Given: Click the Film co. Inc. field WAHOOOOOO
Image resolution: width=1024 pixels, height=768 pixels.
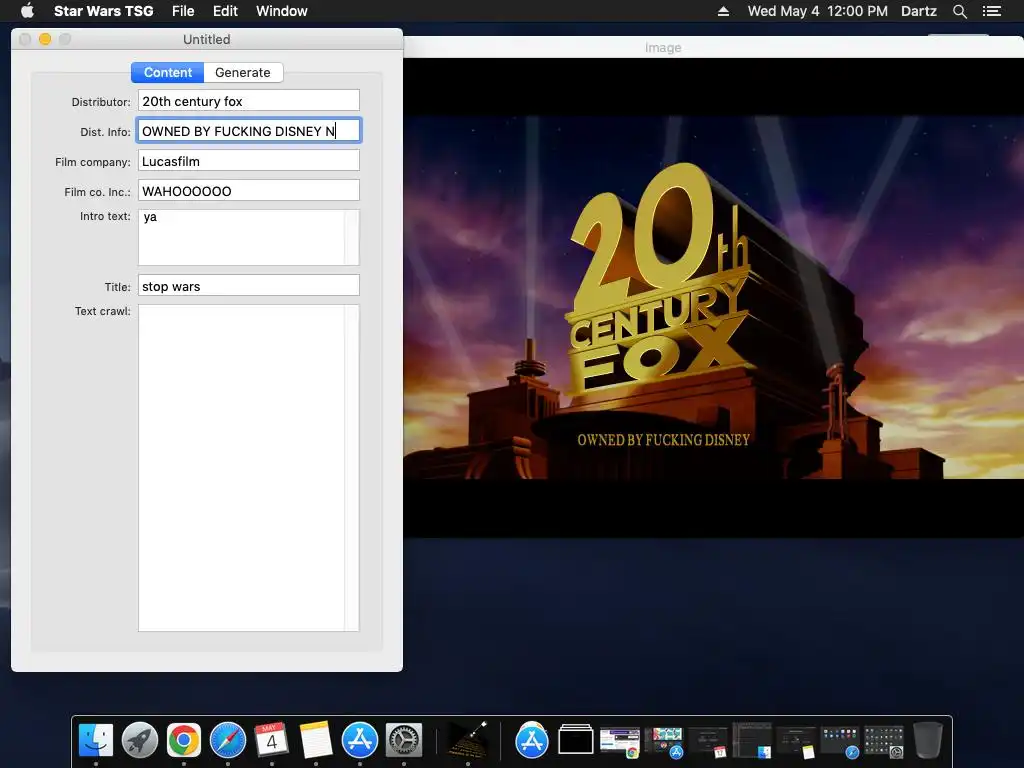Looking at the screenshot, I should (249, 191).
